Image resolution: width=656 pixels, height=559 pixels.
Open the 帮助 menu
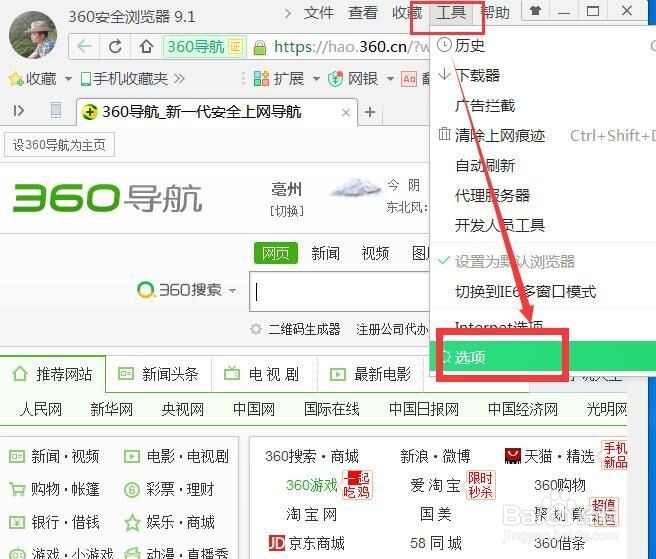496,13
